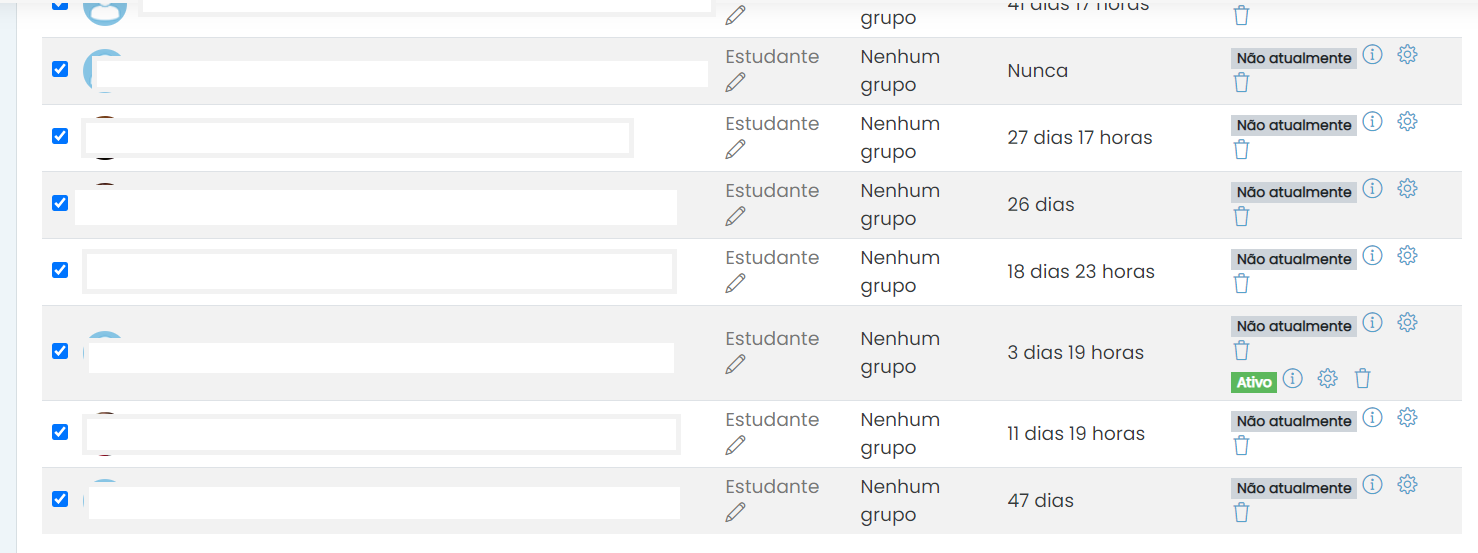Click the trash icon in 18 dias 23 horas row
The width and height of the screenshot is (1478, 553).
[1241, 283]
